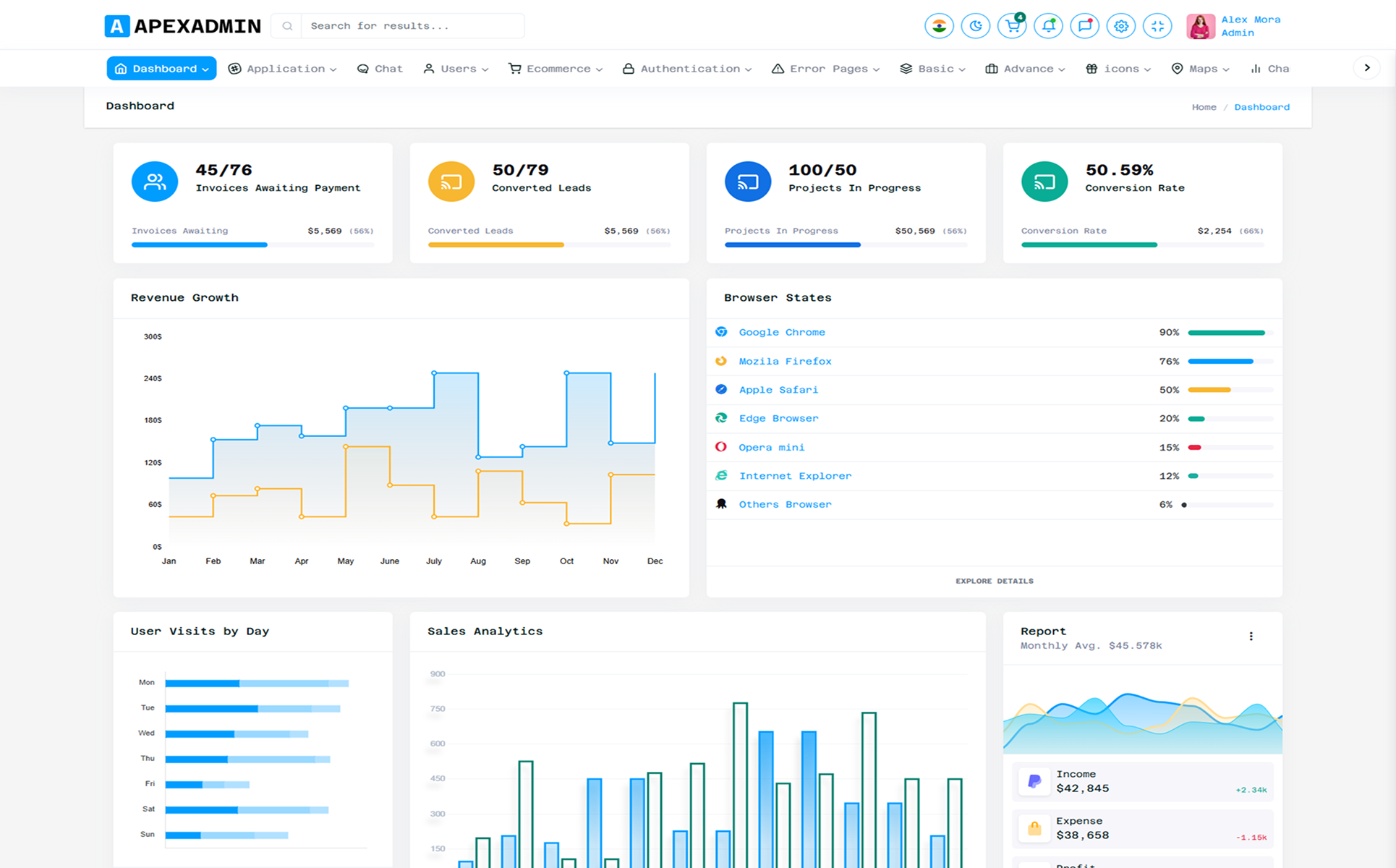Toggle dark mode moon icon
The image size is (1396, 868).
[x=975, y=26]
